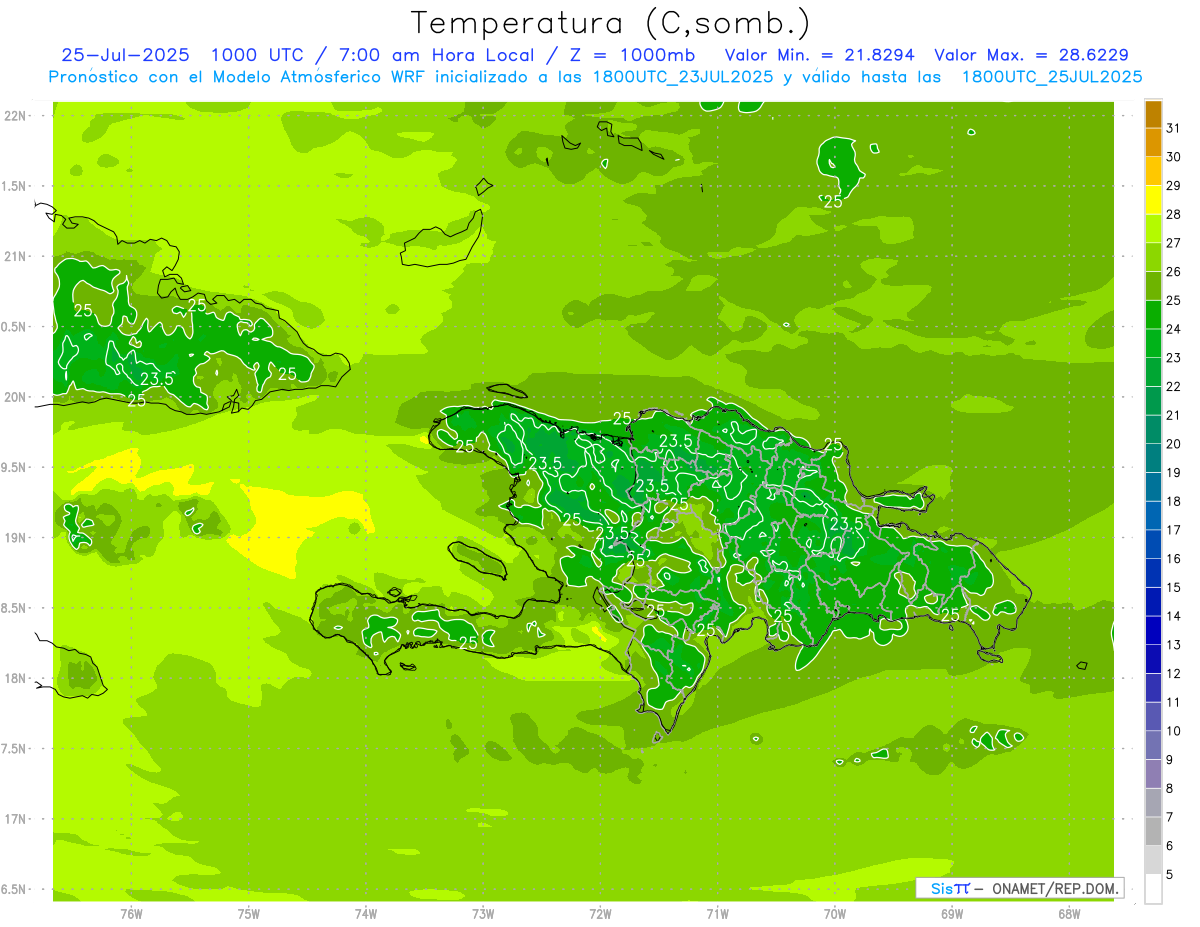Click legend value "24"
Screen dimensions: 1200x927
(1173, 329)
